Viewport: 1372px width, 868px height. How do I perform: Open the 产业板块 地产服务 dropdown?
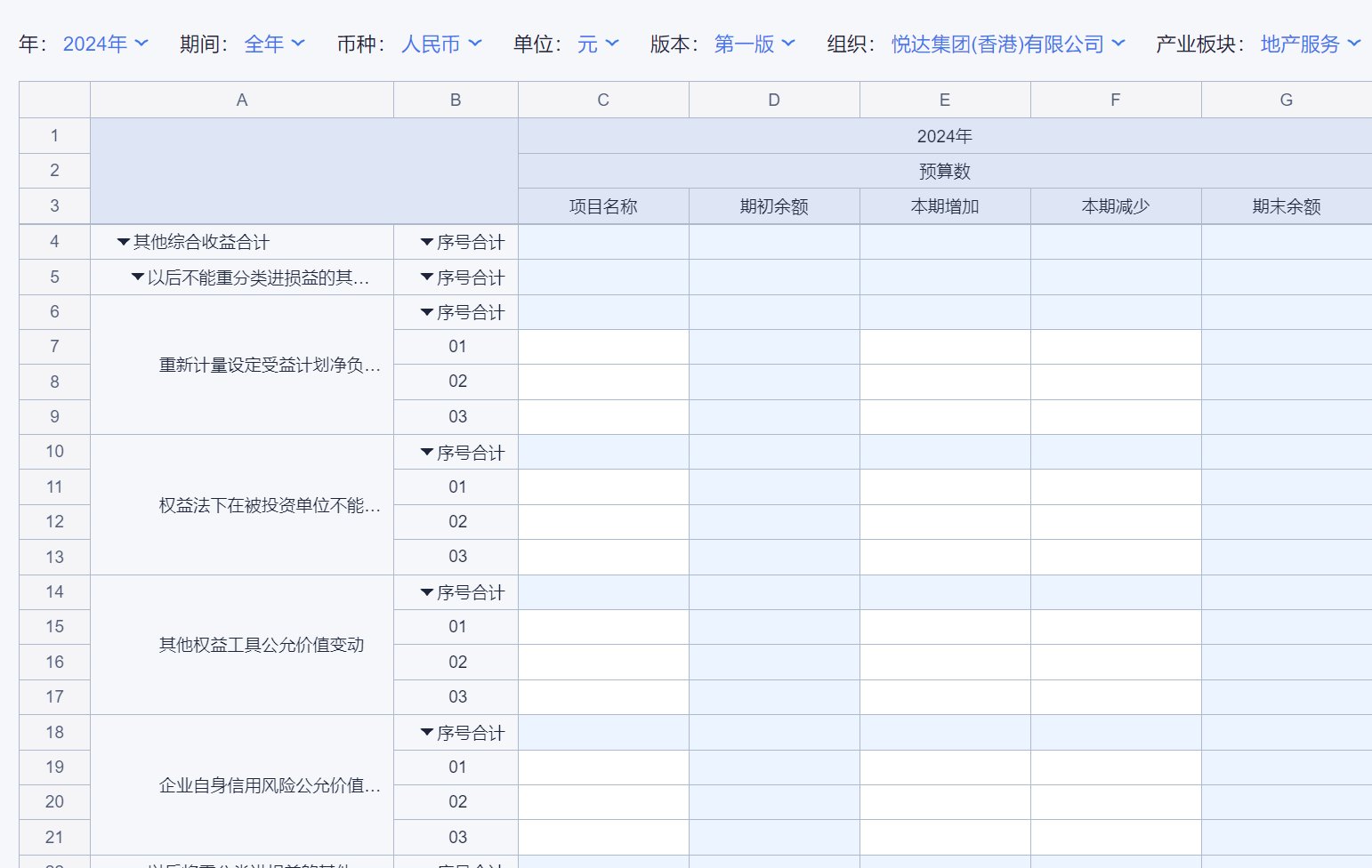[x=1311, y=44]
